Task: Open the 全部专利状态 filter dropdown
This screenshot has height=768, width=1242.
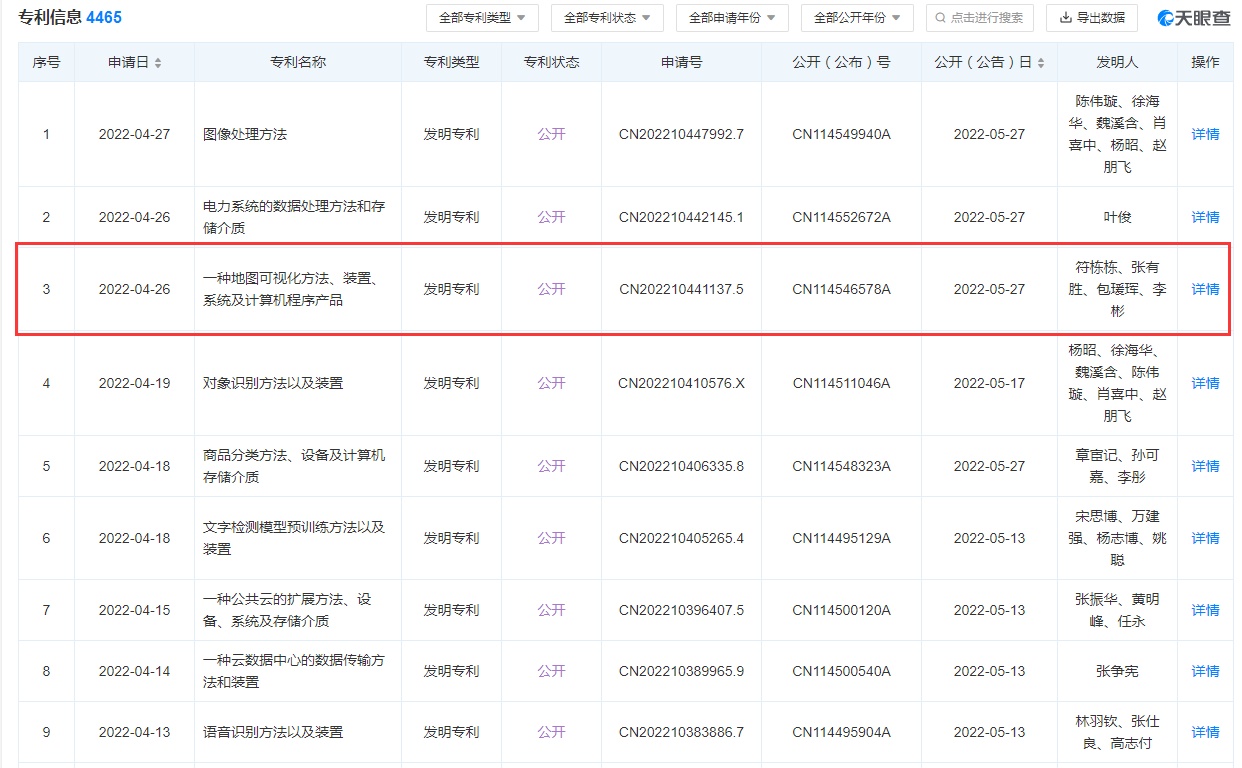Action: [x=607, y=18]
